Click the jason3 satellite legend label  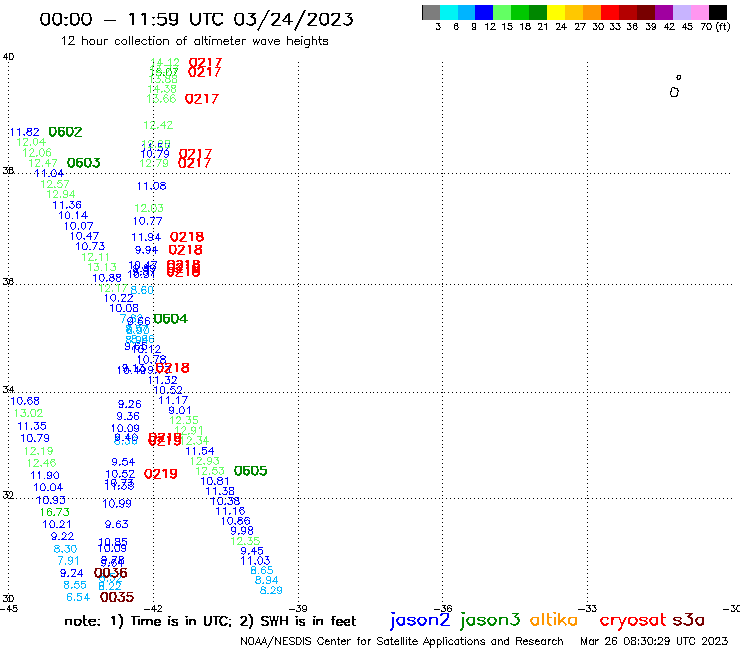(490, 620)
